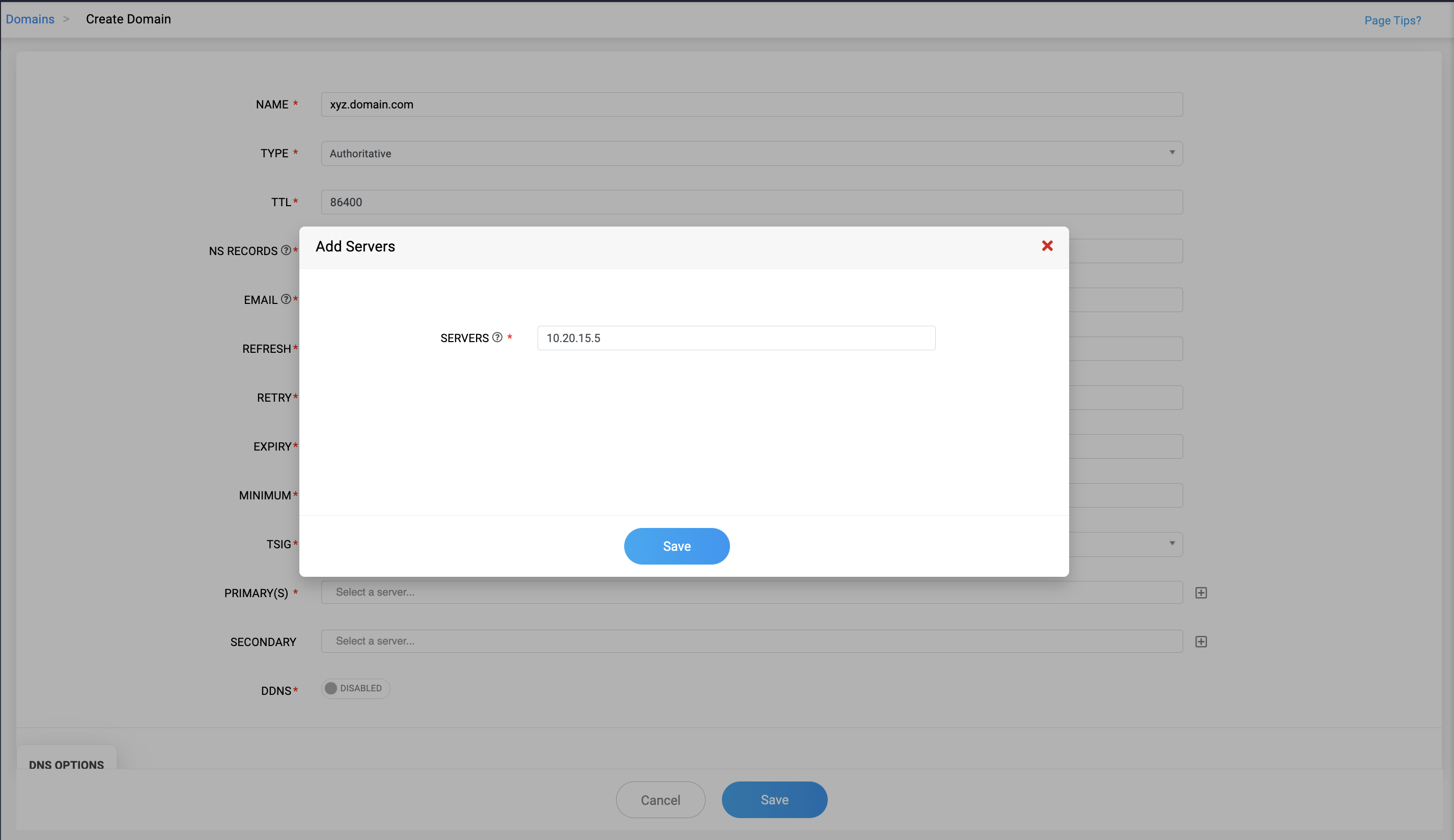
Task: Expand the TSIG dropdown arrow
Action: click(1171, 544)
